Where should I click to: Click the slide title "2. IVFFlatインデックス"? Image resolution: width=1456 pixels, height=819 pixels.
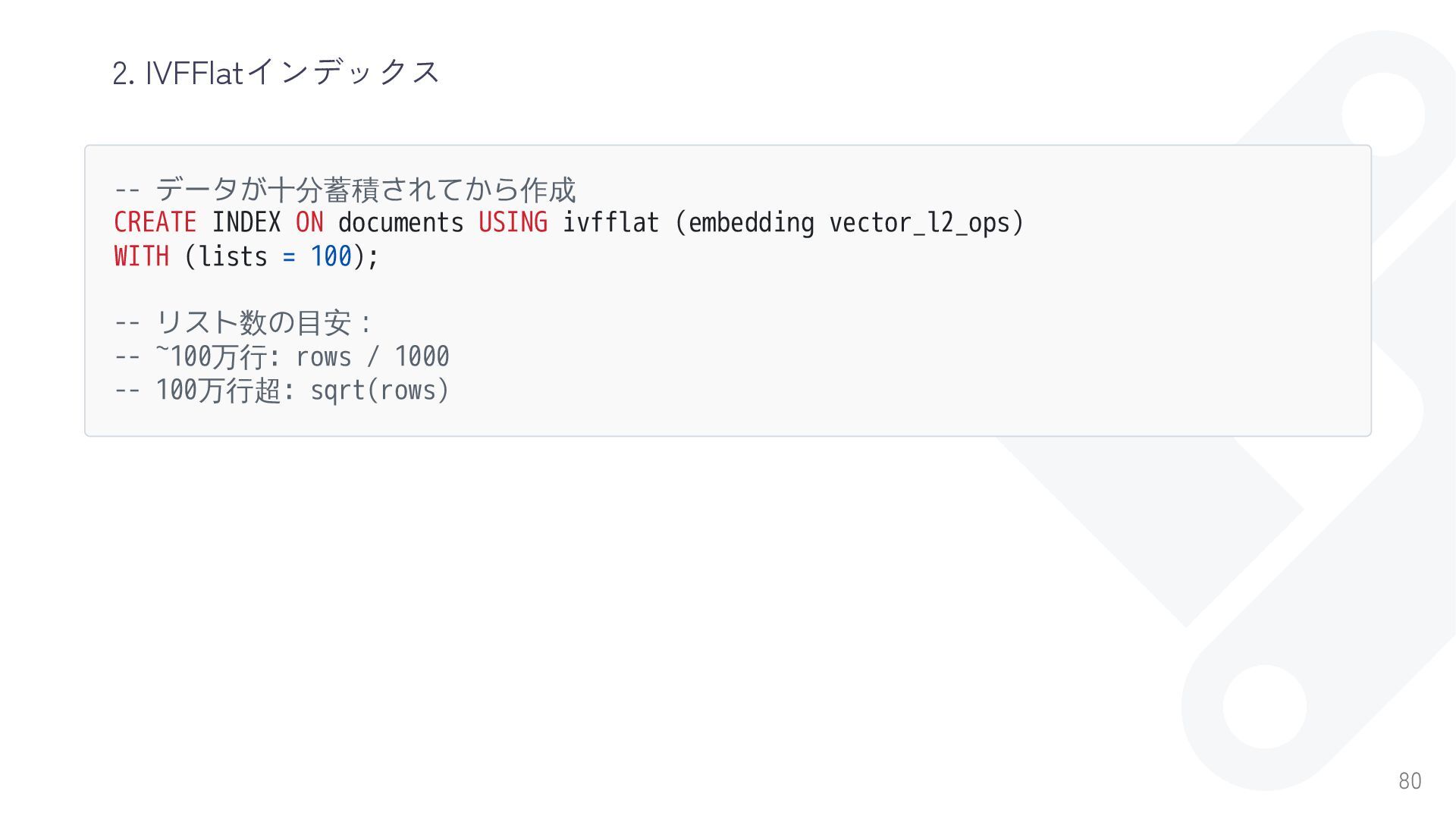276,73
